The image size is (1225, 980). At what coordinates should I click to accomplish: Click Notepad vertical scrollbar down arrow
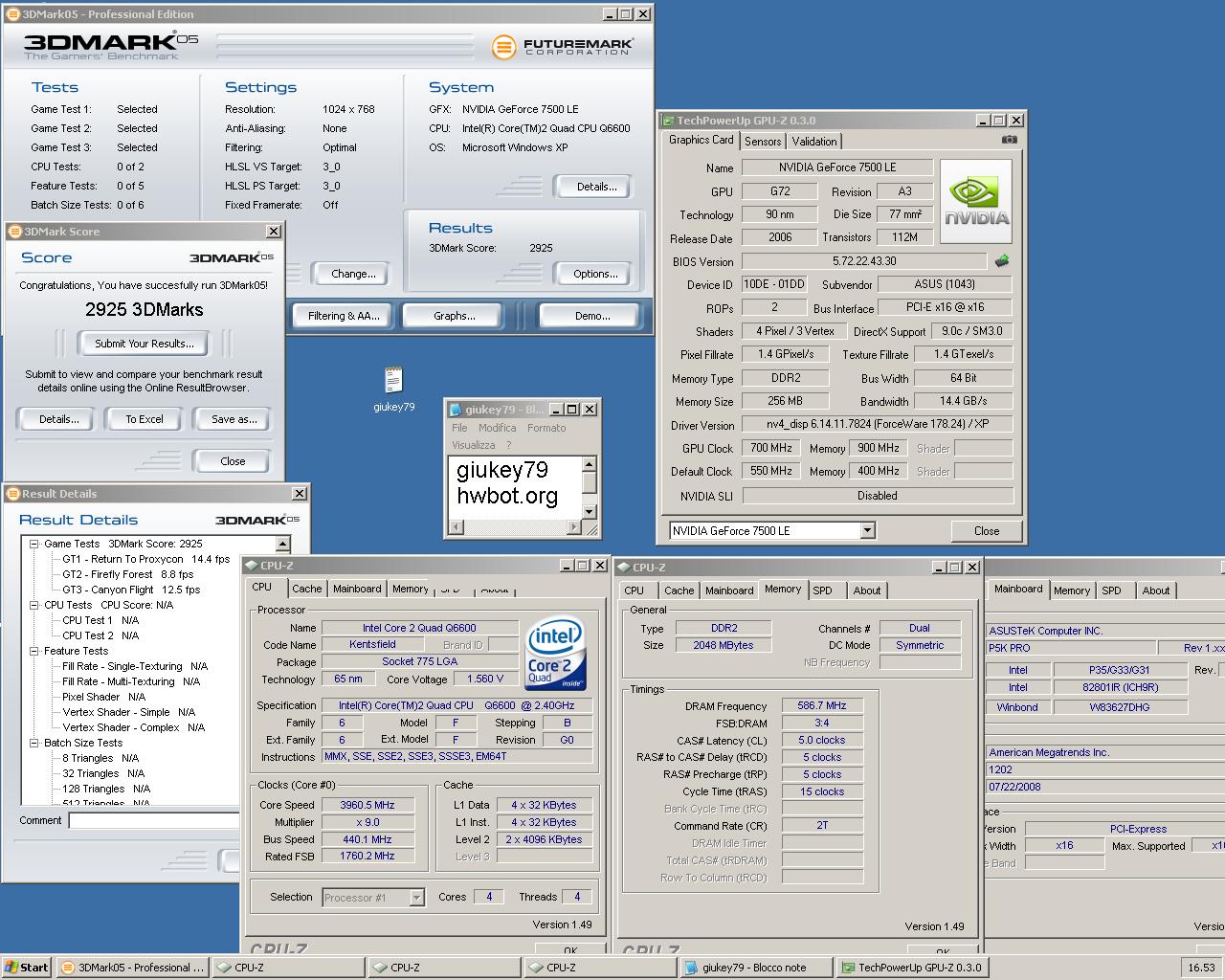590,513
